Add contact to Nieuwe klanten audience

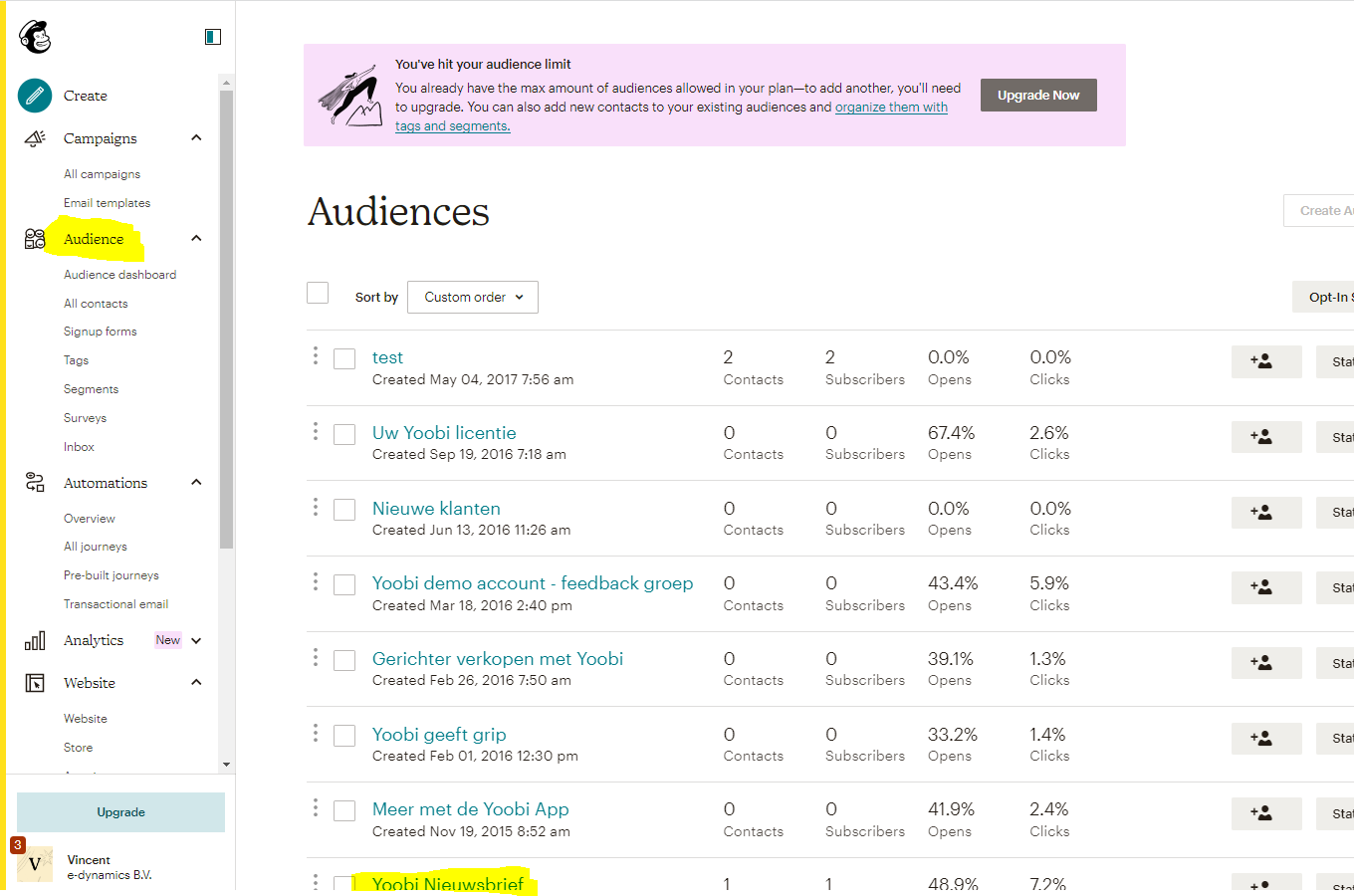tap(1266, 512)
